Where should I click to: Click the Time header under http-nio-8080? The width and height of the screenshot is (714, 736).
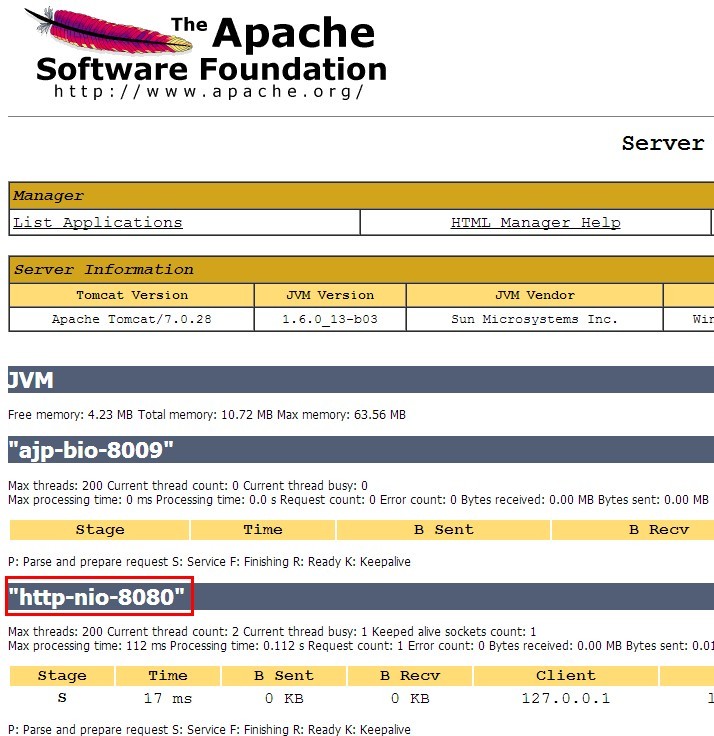[168, 676]
